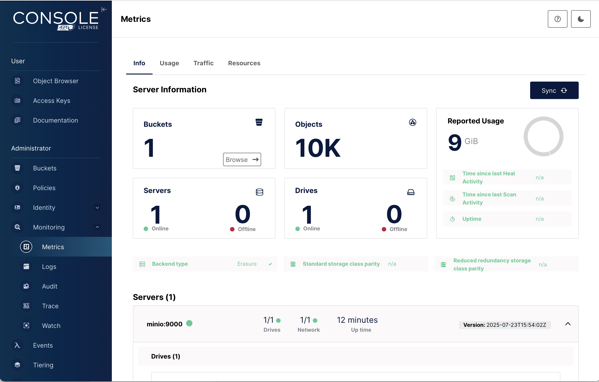
Task: Switch to the Resources tab
Action: tap(244, 63)
